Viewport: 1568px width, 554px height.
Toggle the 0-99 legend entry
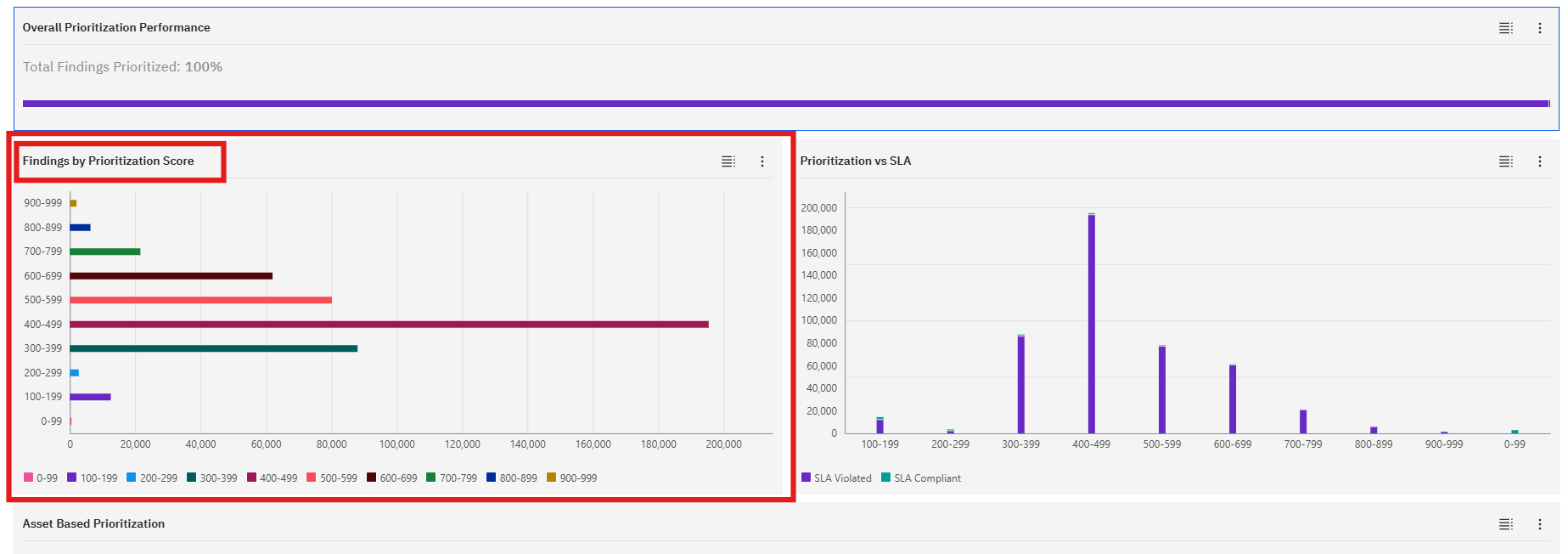pyautogui.click(x=41, y=478)
